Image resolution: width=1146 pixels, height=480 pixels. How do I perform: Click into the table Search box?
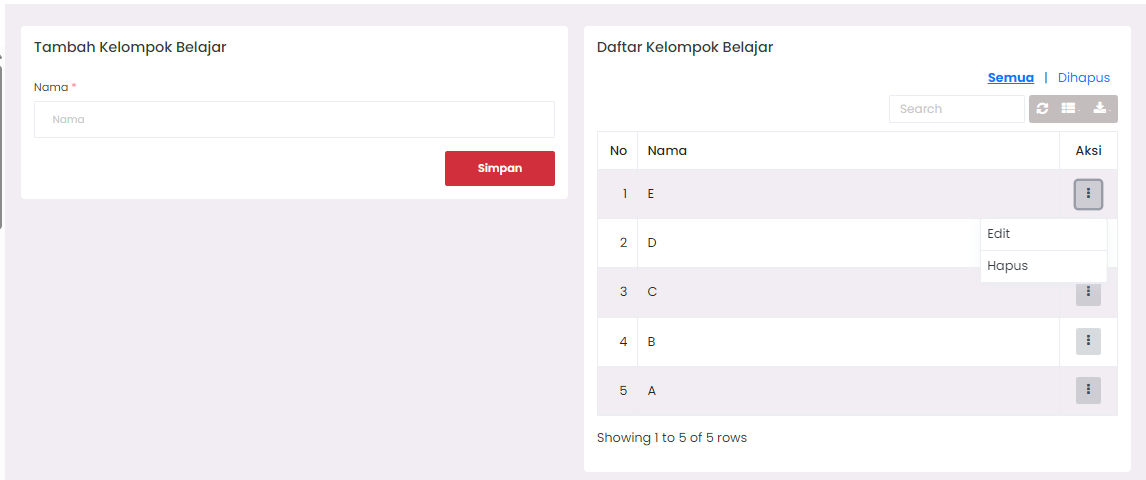(x=956, y=109)
